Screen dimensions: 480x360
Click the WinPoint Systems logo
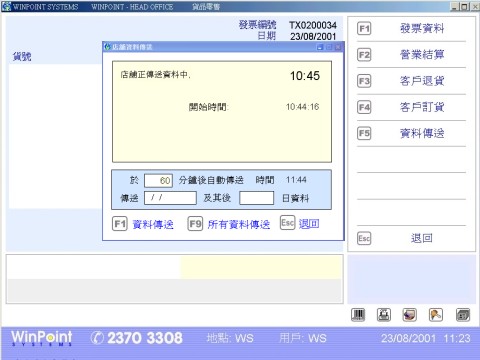[42, 338]
